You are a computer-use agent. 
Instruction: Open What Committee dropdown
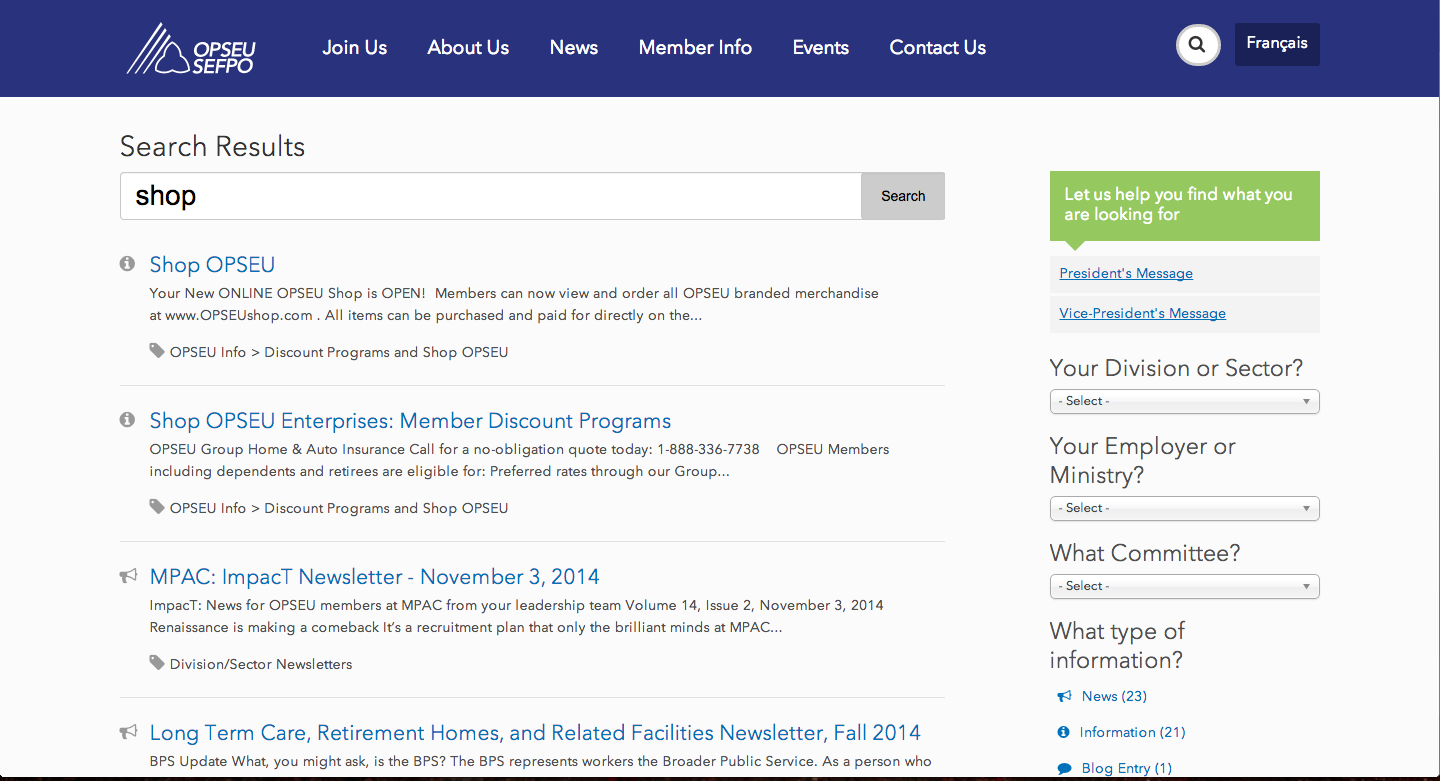1185,586
